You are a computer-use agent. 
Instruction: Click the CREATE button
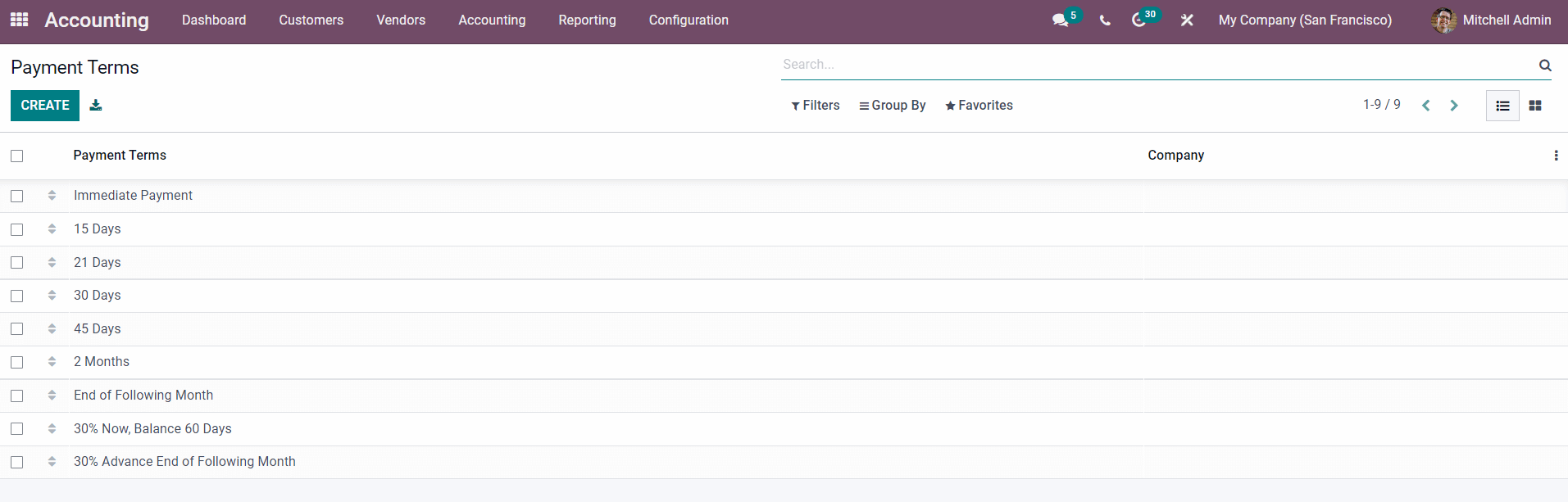coord(45,106)
